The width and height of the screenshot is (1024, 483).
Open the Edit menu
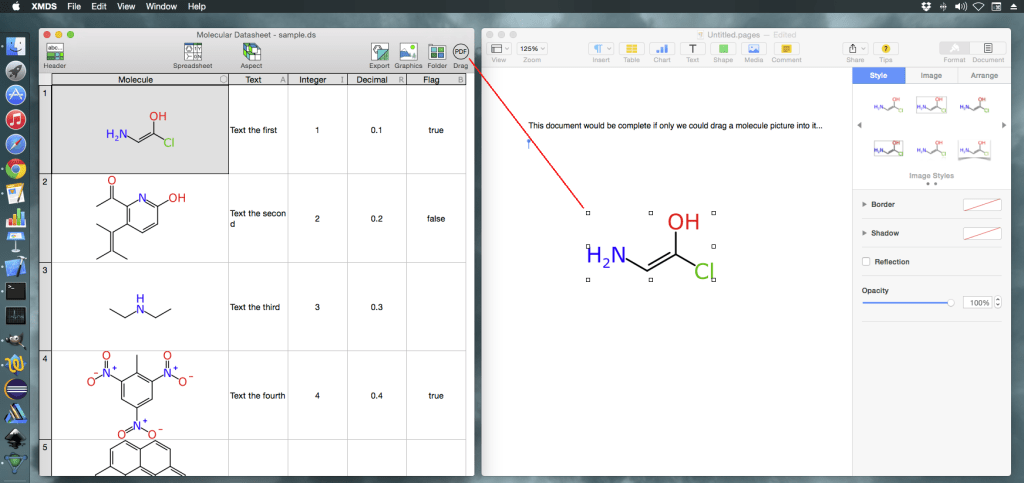click(99, 6)
